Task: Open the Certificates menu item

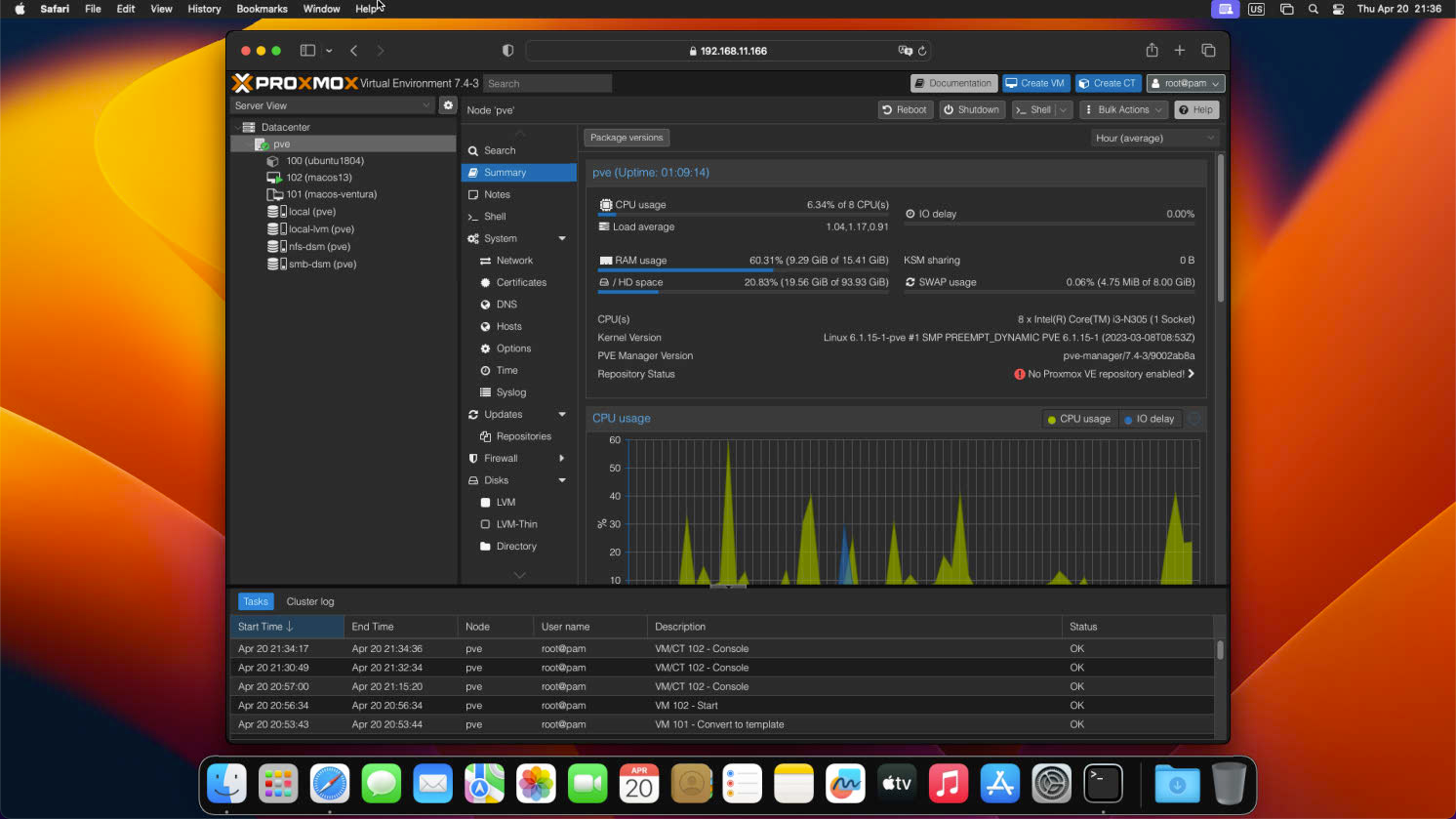Action: 521,283
